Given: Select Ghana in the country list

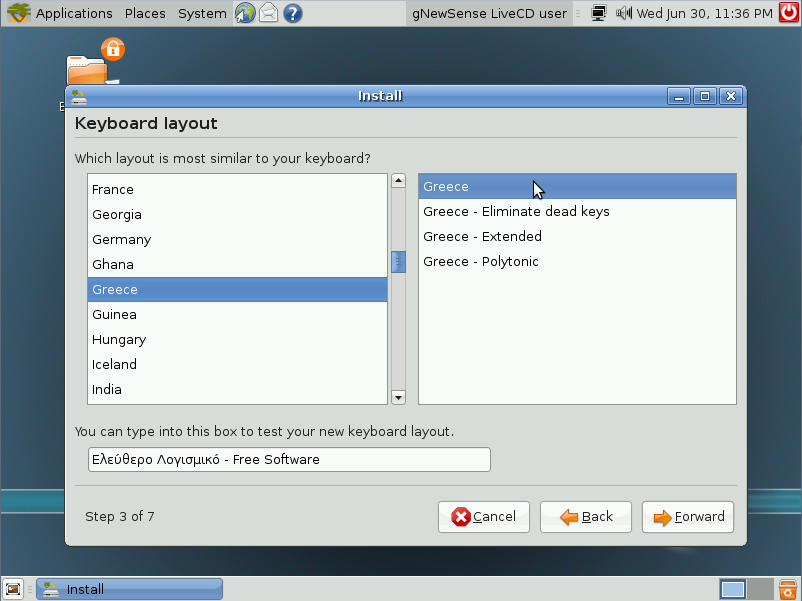Looking at the screenshot, I should (237, 264).
